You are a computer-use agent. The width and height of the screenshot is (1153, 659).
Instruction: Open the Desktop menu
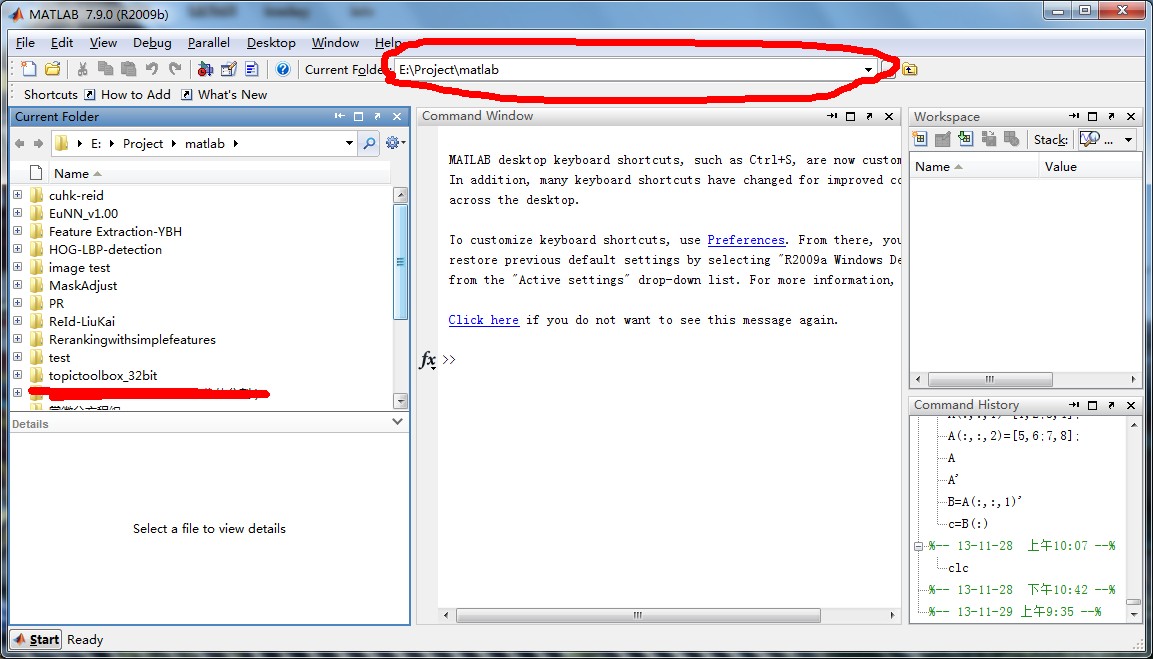pyautogui.click(x=271, y=43)
